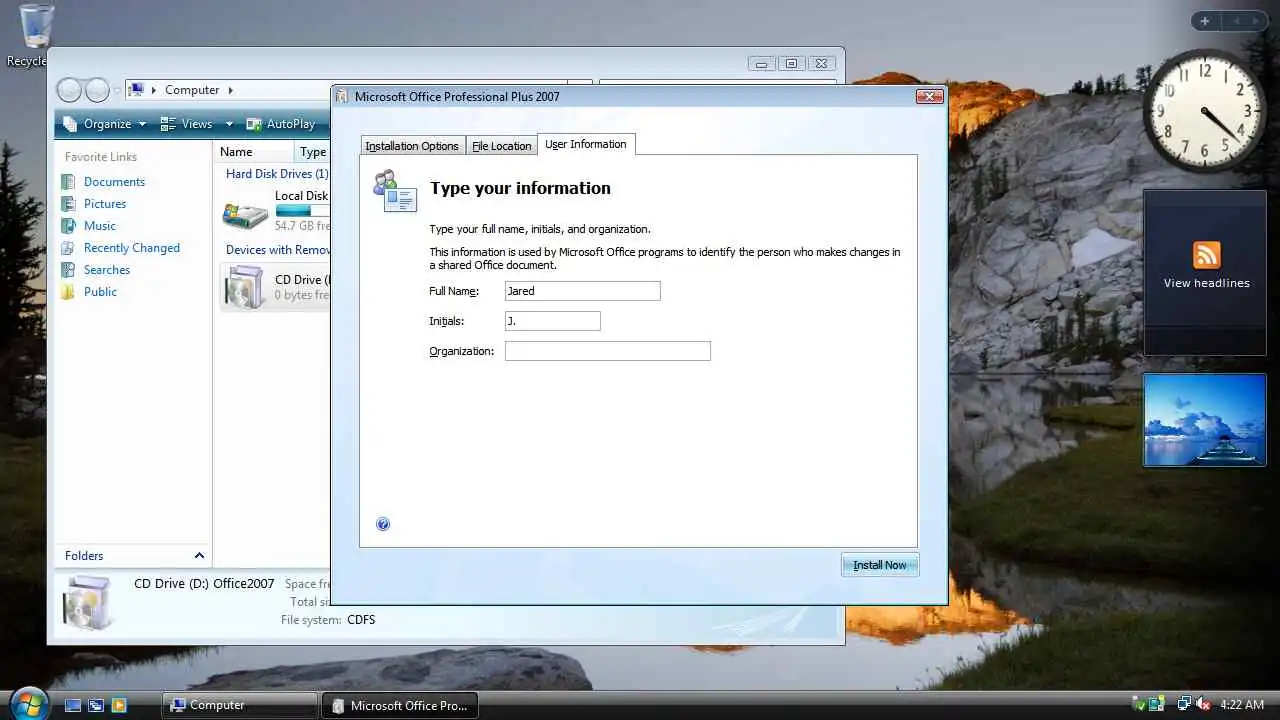Click the RSS feed headlines icon
This screenshot has width=1280, height=720.
(1206, 255)
